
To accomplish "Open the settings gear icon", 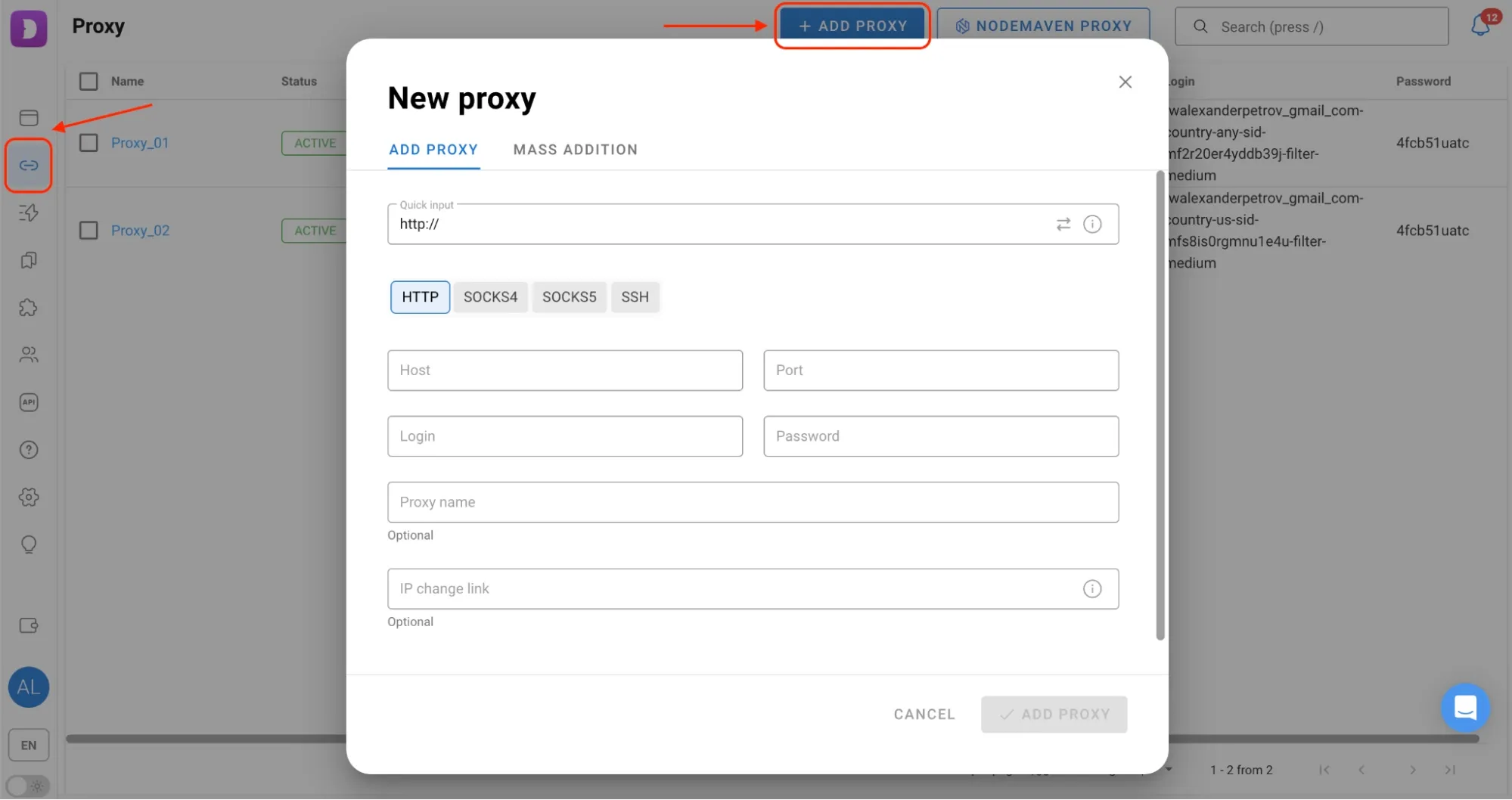I will tap(28, 497).
